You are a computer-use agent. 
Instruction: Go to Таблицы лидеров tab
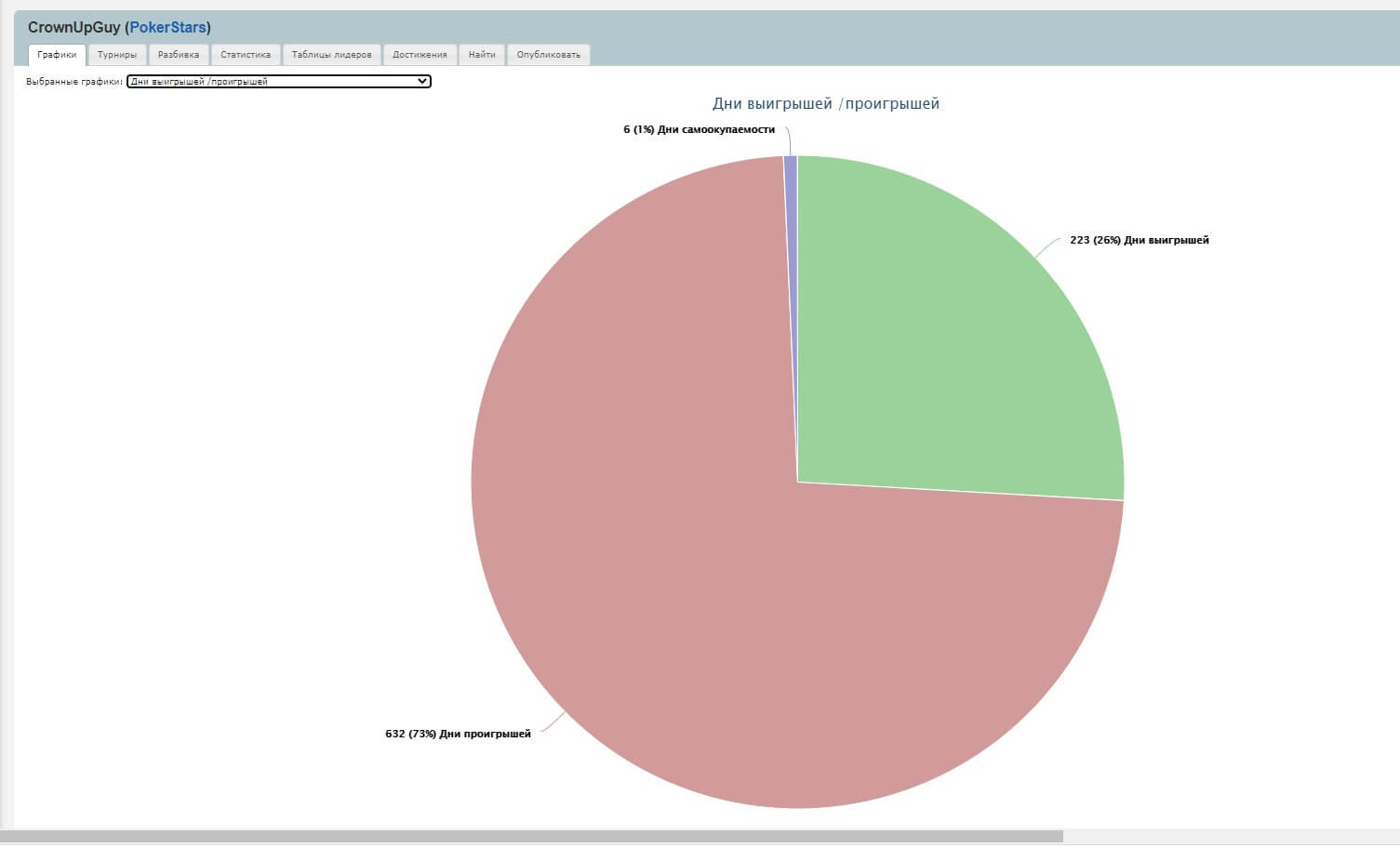331,55
